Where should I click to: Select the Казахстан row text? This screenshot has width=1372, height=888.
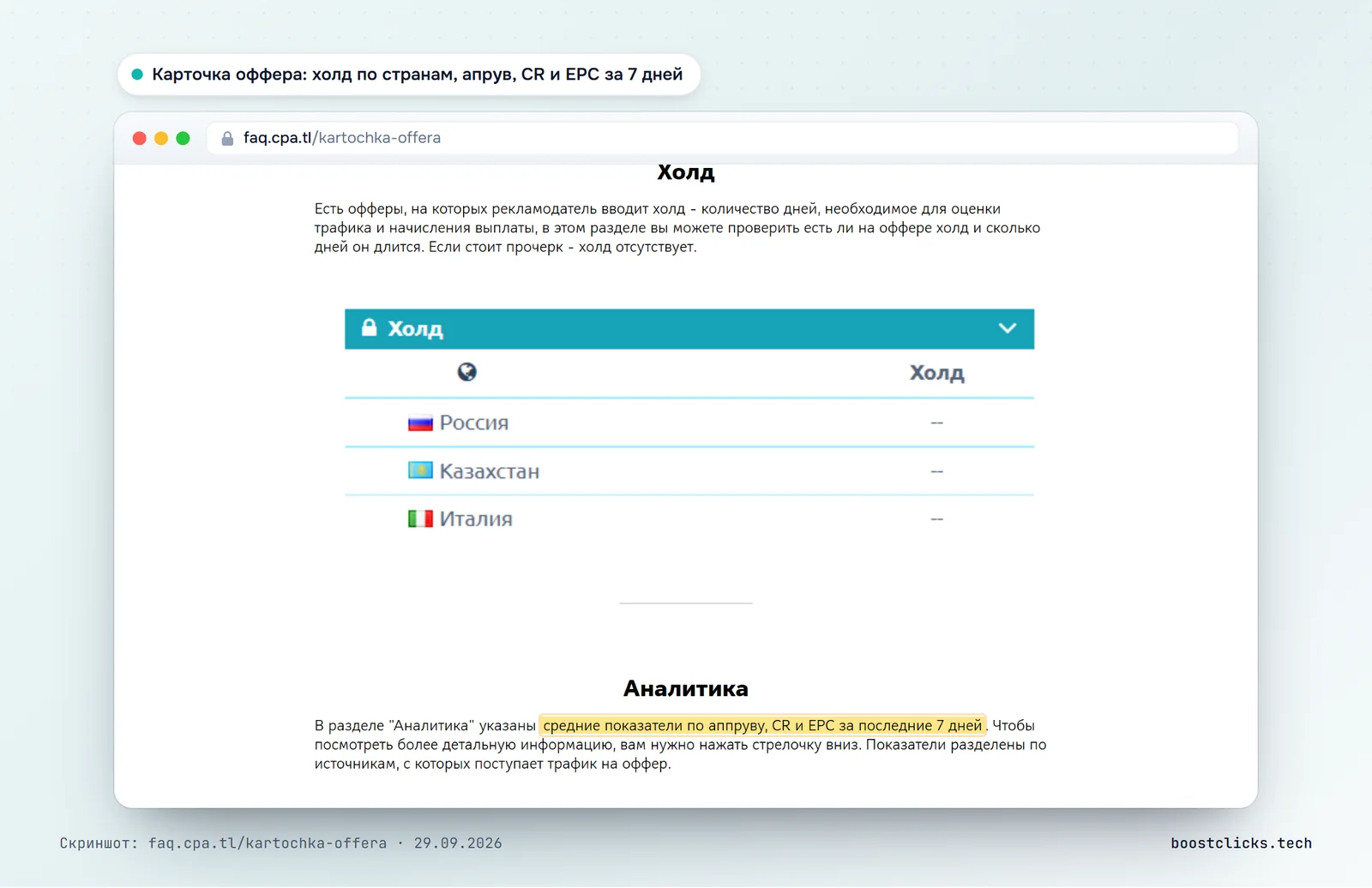[490, 471]
